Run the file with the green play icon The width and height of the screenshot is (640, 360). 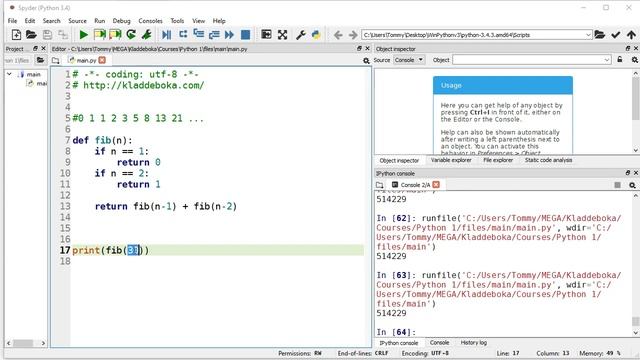84,35
